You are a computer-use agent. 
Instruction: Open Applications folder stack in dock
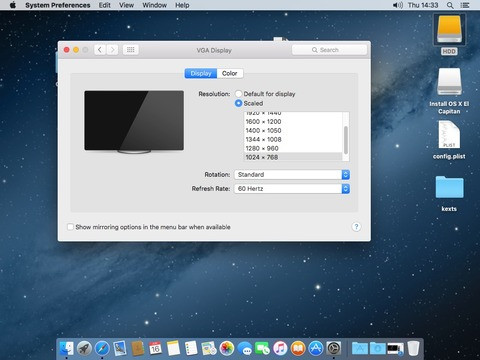360,349
